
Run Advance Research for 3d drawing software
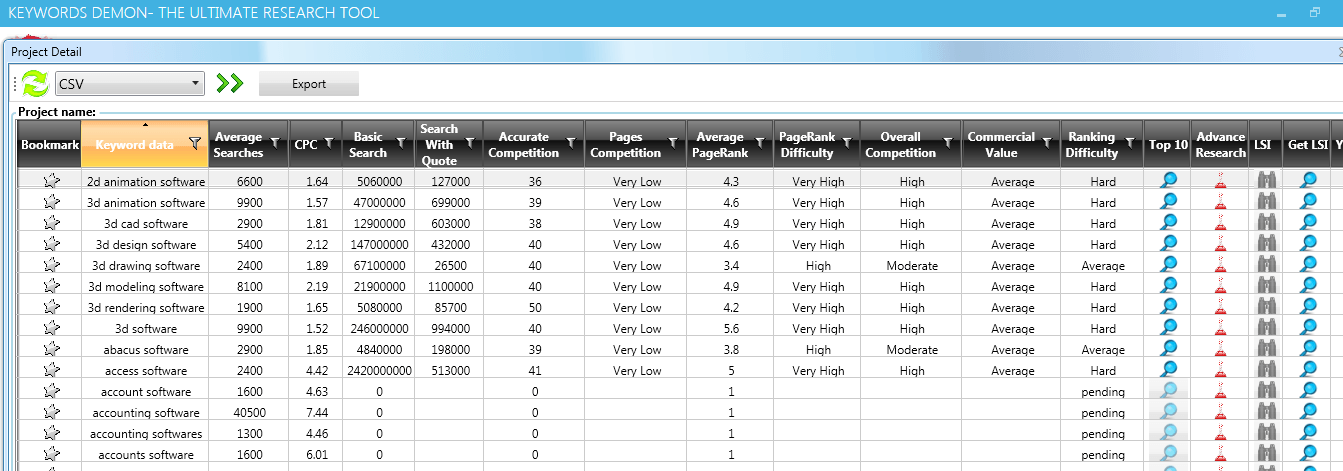pos(1220,265)
